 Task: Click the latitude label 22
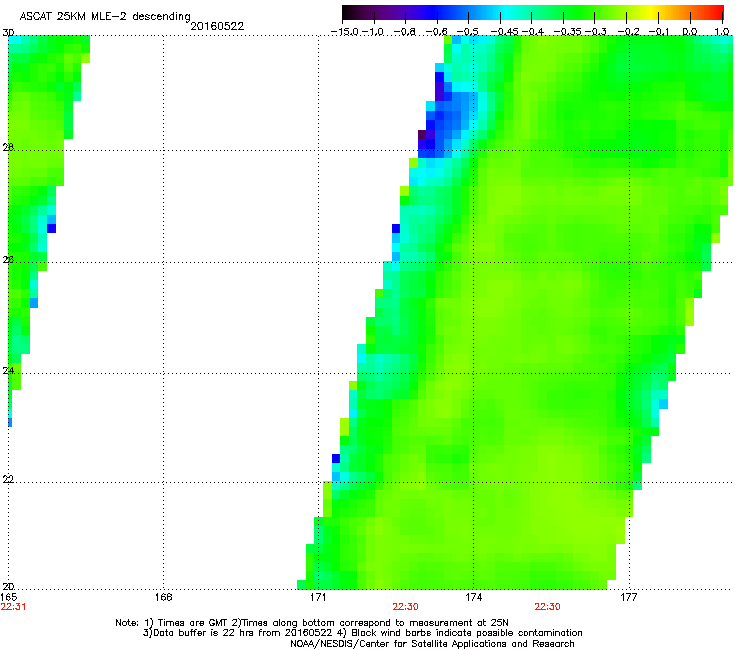(8, 479)
